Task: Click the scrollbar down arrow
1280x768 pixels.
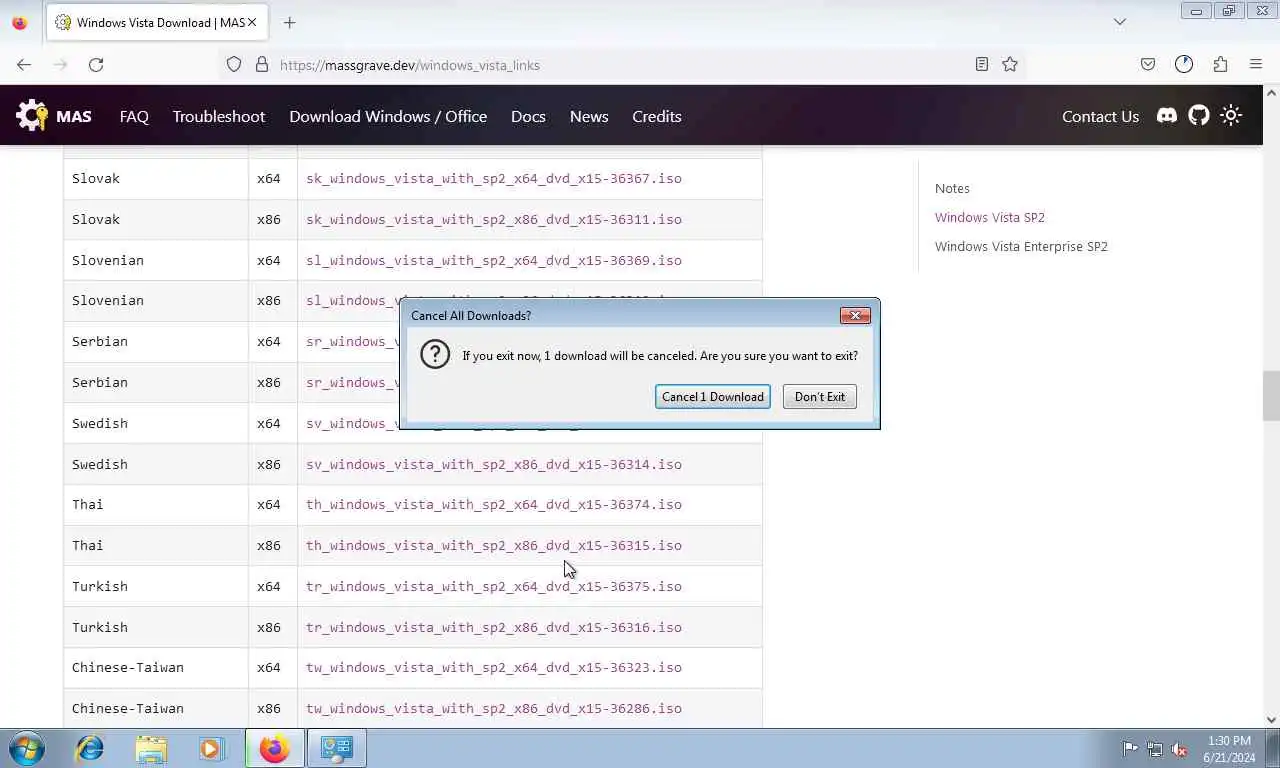Action: (1271, 719)
